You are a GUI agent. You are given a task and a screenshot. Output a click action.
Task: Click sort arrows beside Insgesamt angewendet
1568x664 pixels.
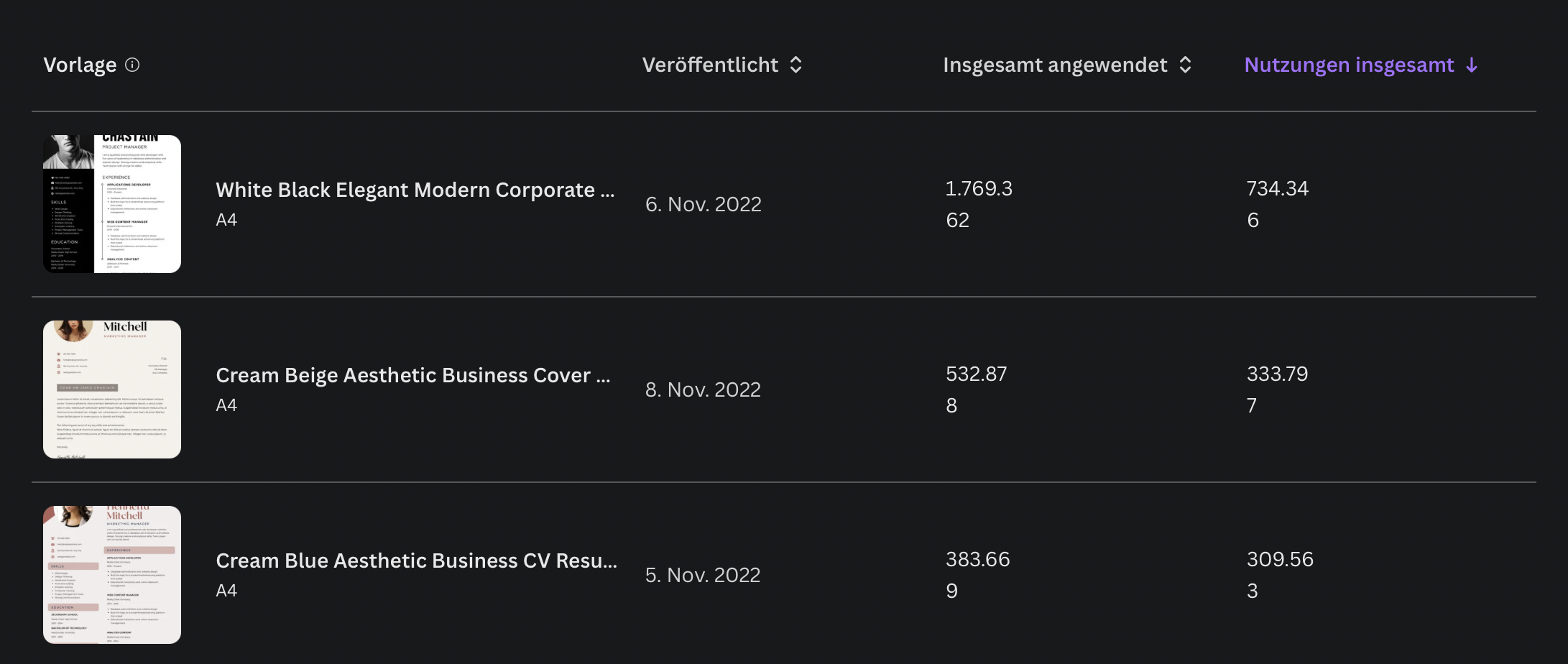click(1186, 65)
